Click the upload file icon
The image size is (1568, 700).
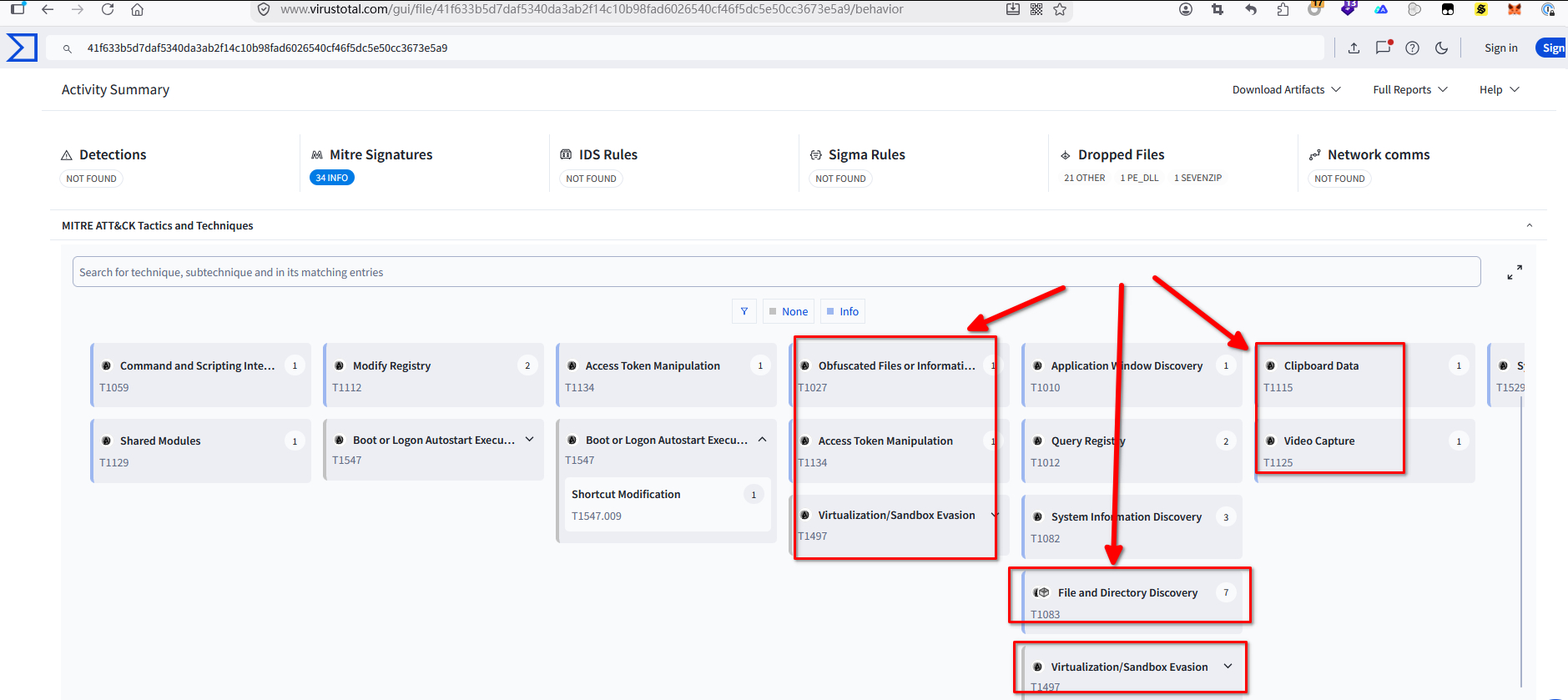pos(1354,48)
